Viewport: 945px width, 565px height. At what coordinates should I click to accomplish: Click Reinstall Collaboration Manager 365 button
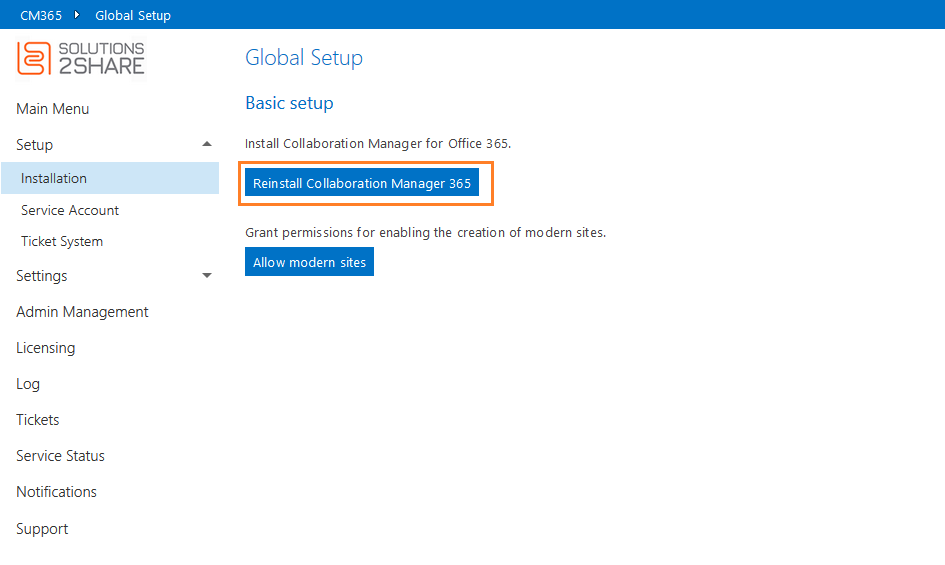pos(362,183)
